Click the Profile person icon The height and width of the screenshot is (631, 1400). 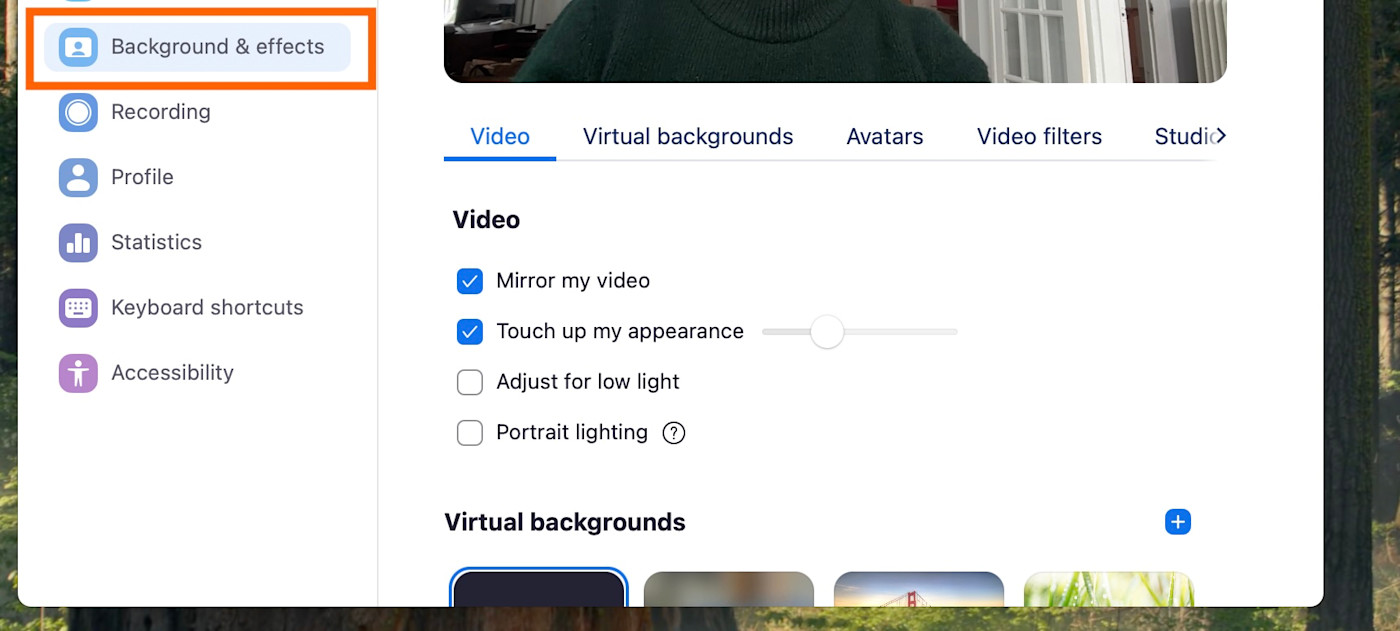click(78, 177)
